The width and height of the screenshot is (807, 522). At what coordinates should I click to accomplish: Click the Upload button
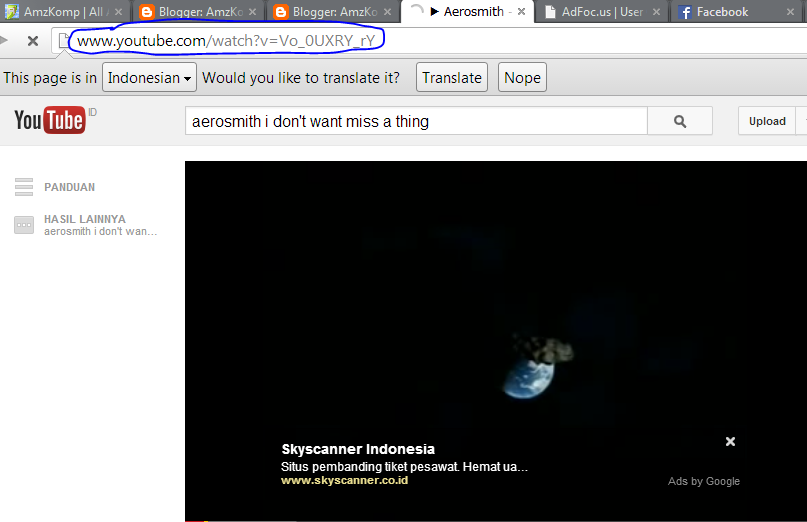click(x=767, y=121)
